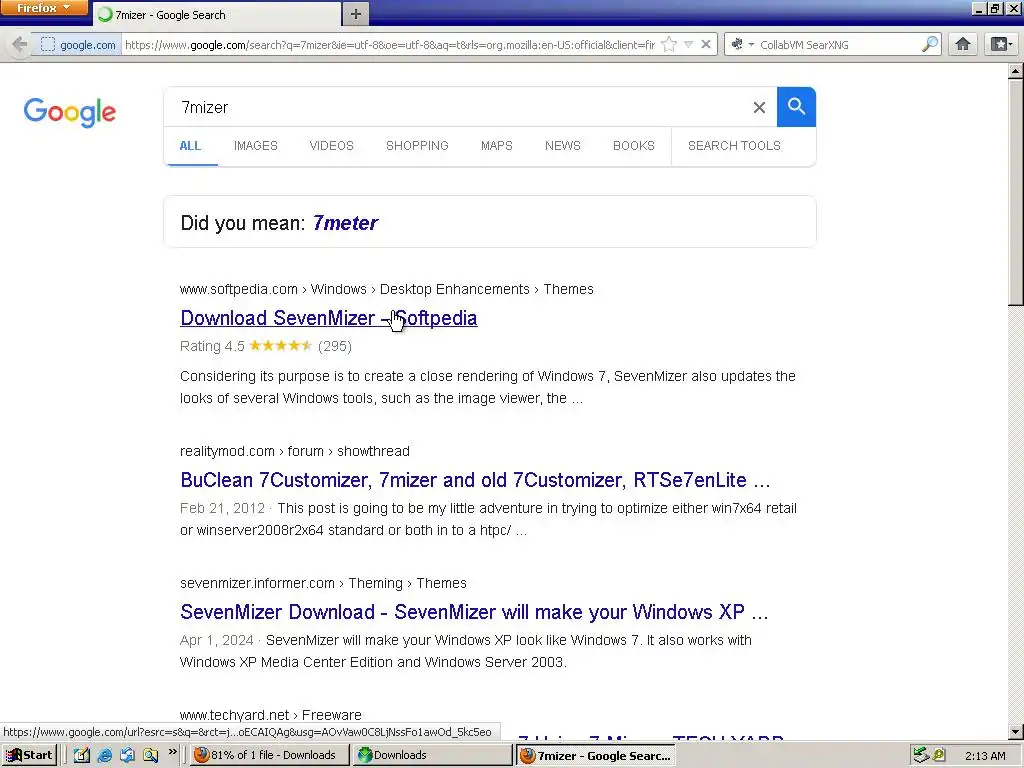This screenshot has width=1024, height=768.
Task: Click the magnifier in the browser search box
Action: (x=930, y=44)
